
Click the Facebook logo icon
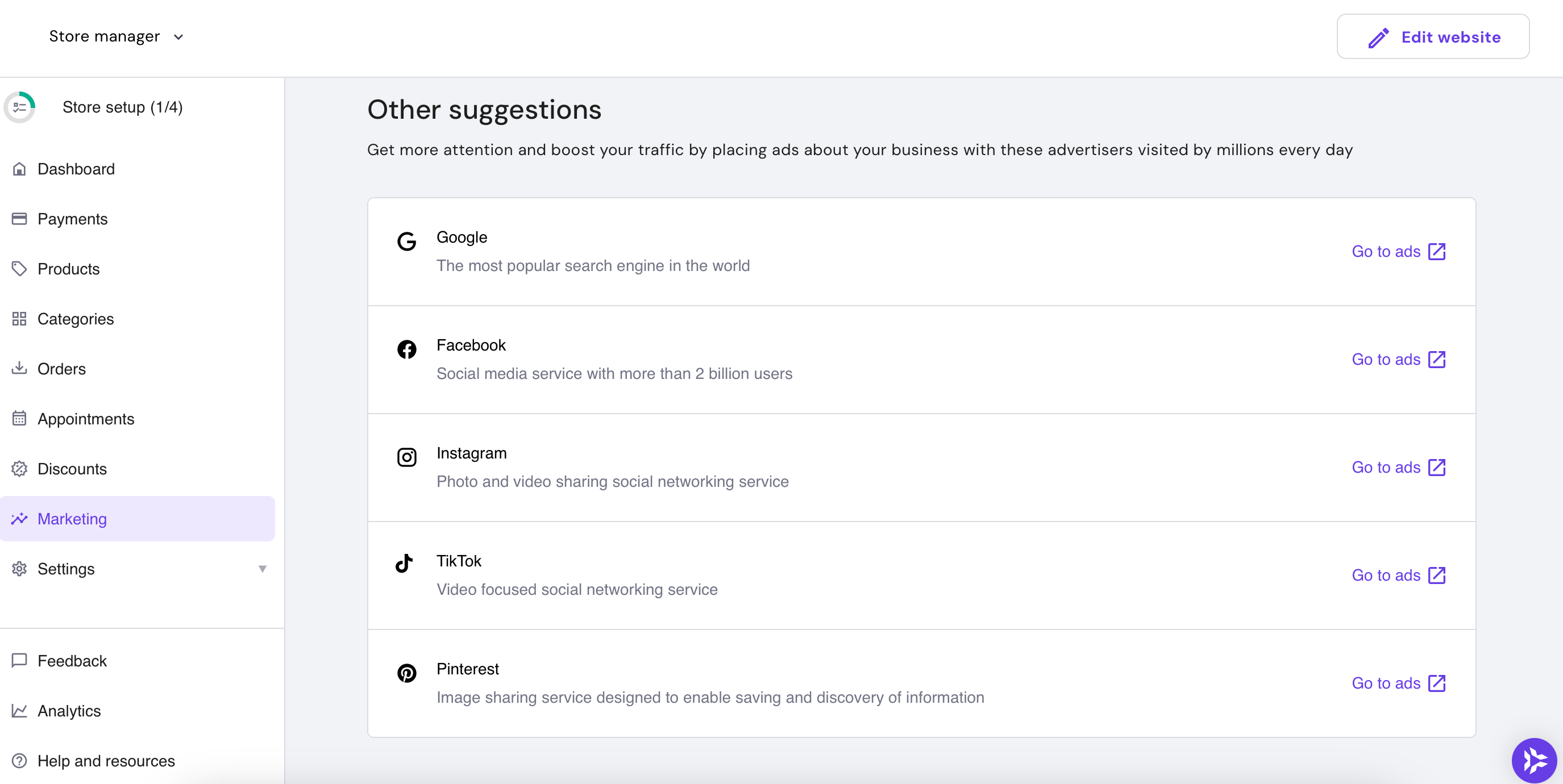point(406,349)
